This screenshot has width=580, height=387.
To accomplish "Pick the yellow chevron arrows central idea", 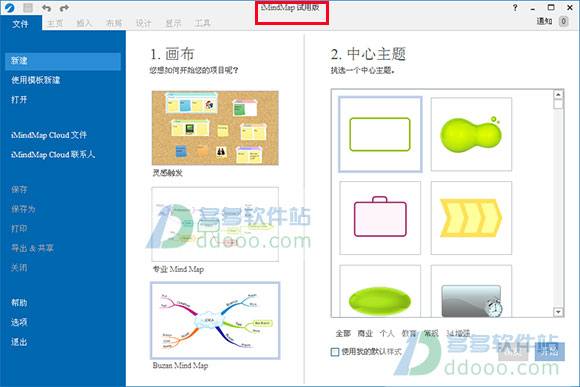I will pyautogui.click(x=471, y=218).
